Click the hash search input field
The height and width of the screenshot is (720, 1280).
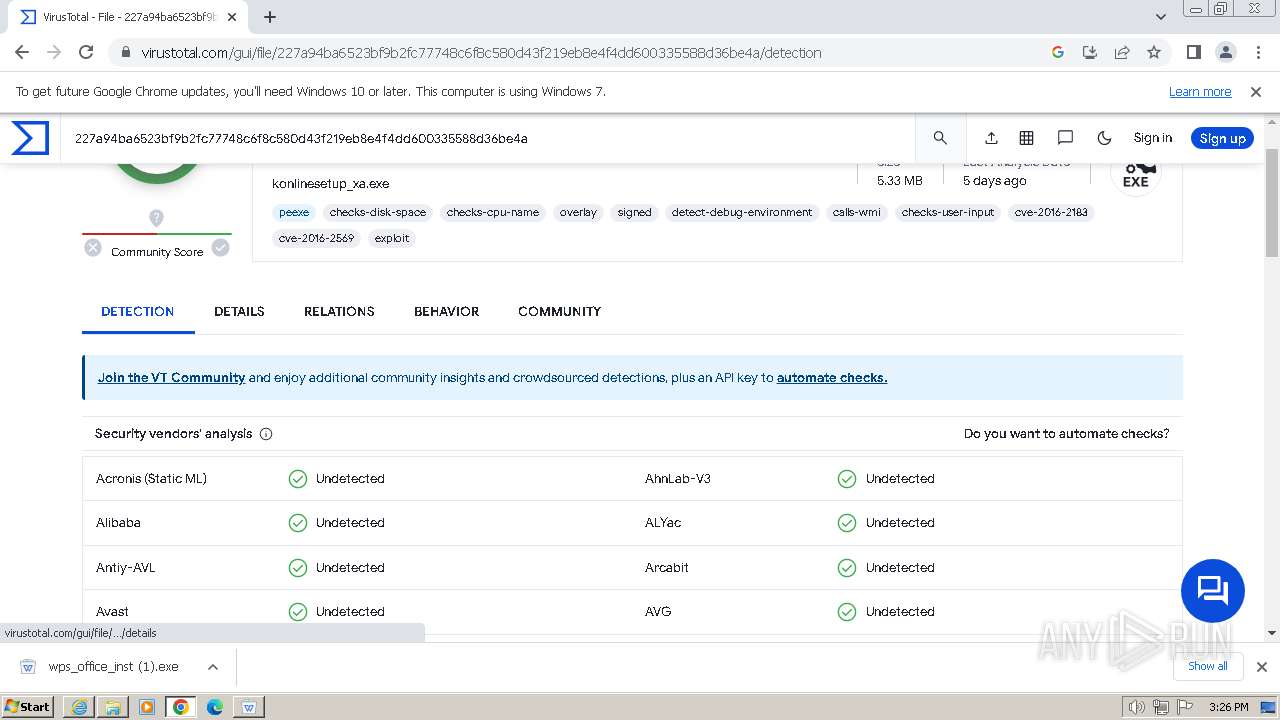click(x=490, y=138)
